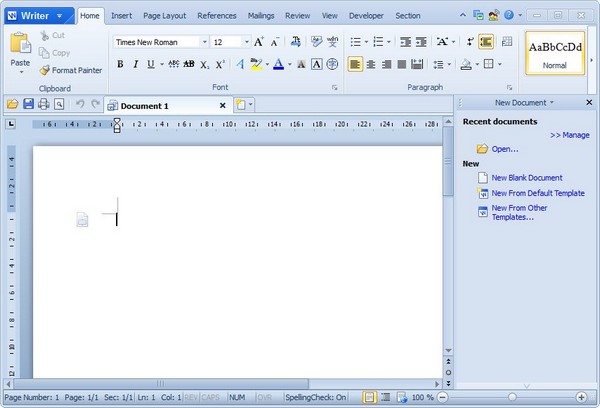Apply strikethrough with AB icon
Image resolution: width=600 pixels, height=408 pixels.
[189, 64]
